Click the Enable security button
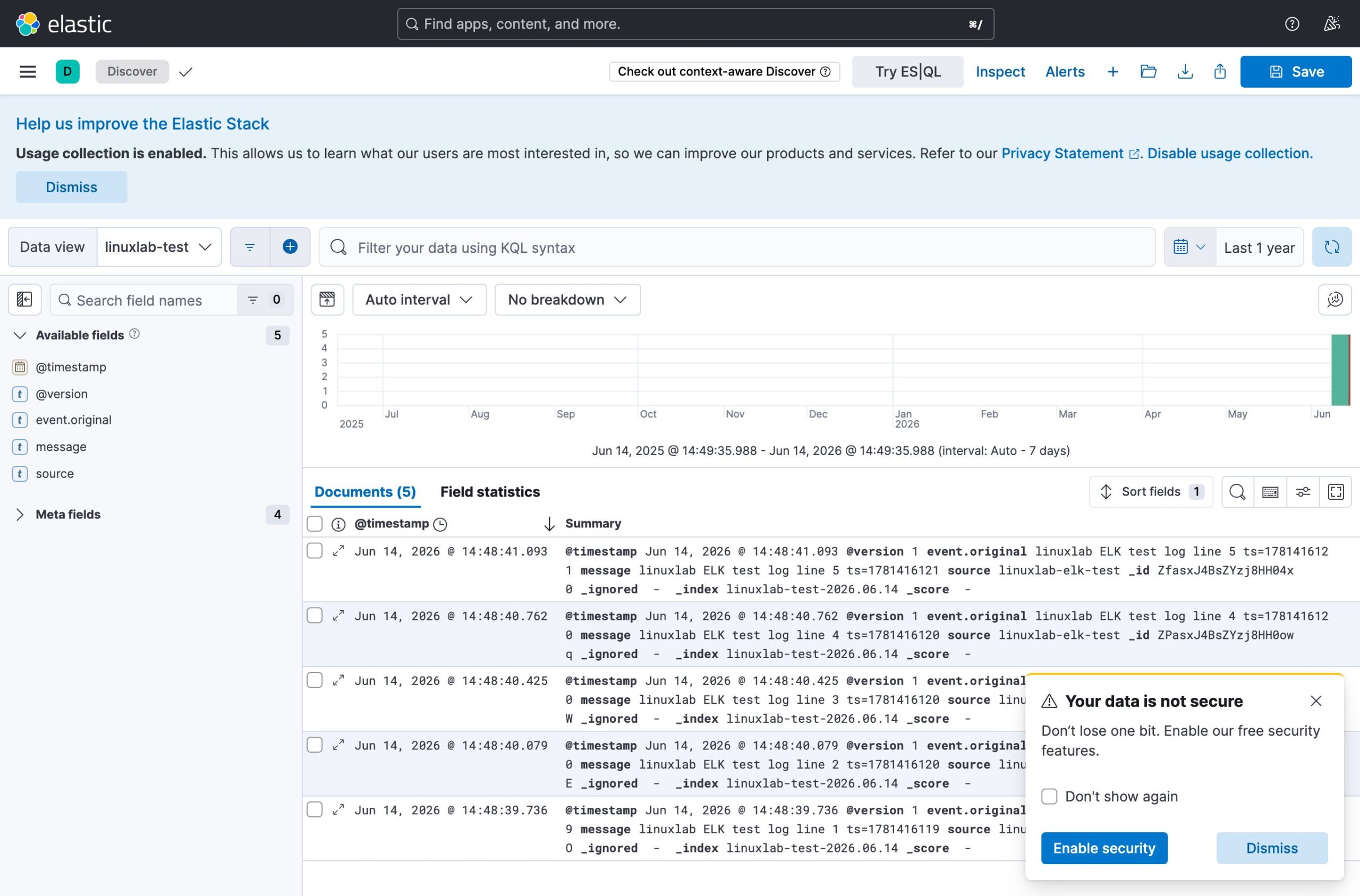Viewport: 1360px width, 896px height. click(1104, 848)
